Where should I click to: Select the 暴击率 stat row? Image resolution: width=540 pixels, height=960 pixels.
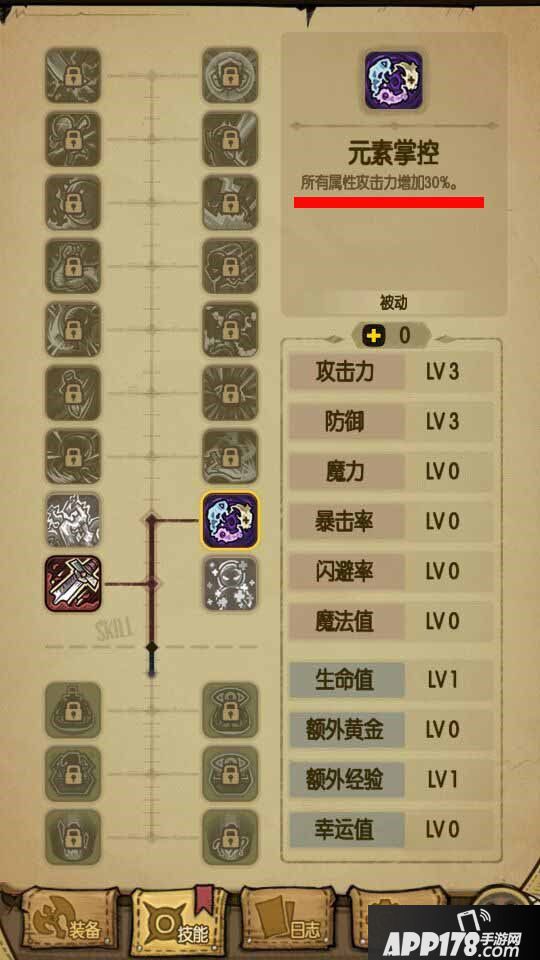pos(391,522)
